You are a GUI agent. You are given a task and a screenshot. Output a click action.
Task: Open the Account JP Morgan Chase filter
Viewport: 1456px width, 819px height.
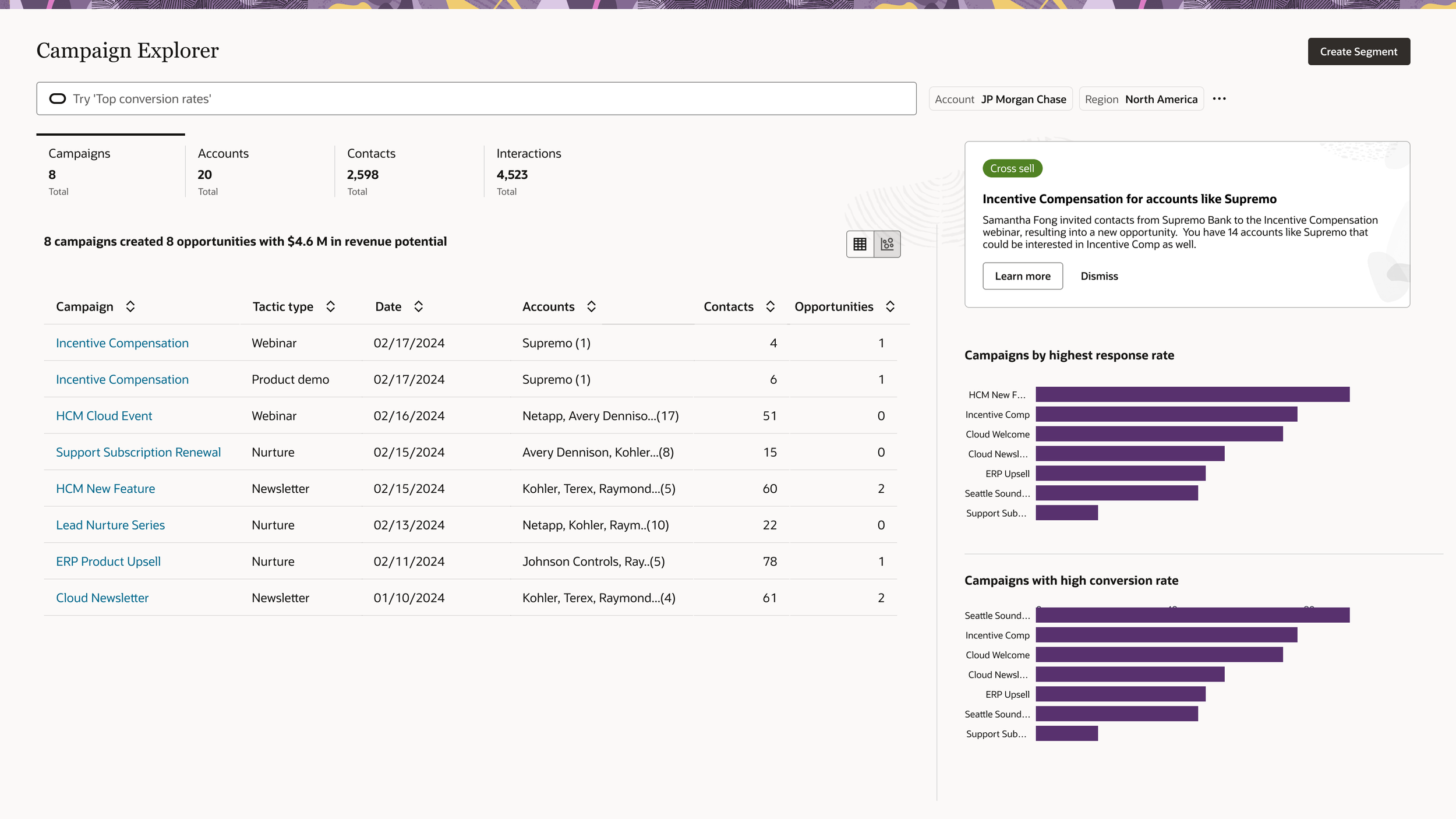pos(1000,99)
